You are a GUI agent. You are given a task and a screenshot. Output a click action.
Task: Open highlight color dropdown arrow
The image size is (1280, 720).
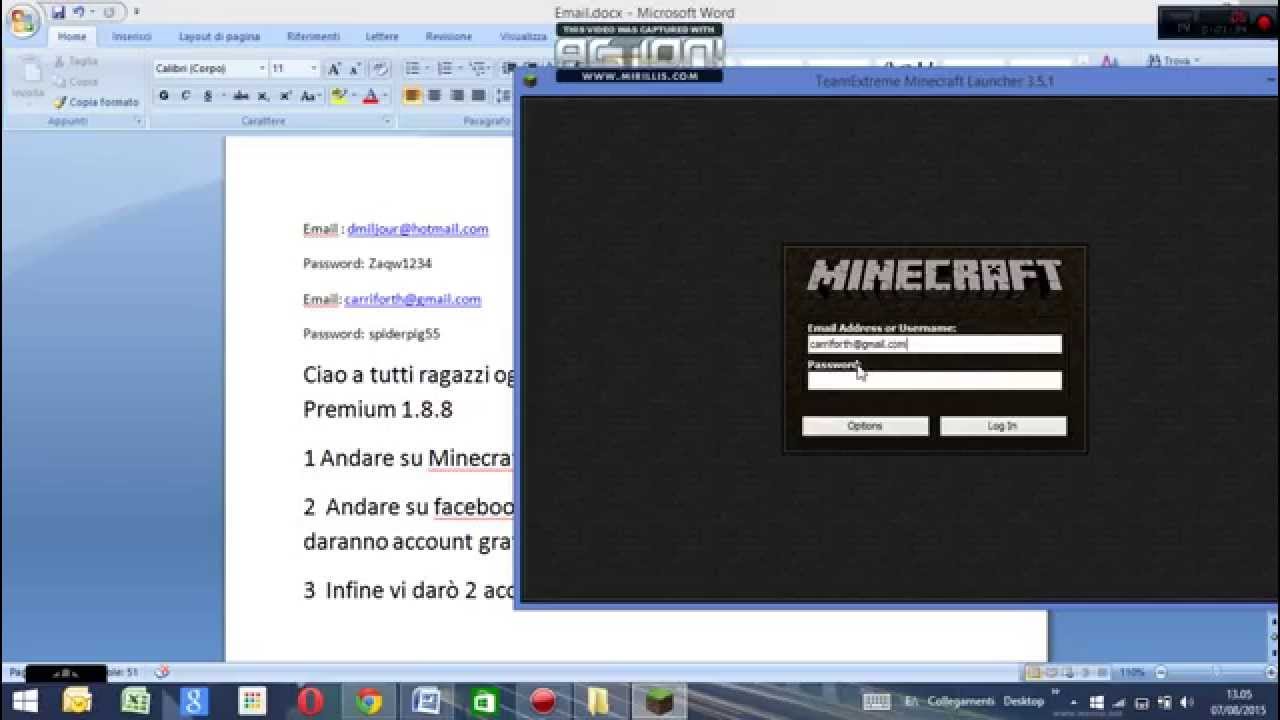[x=353, y=96]
